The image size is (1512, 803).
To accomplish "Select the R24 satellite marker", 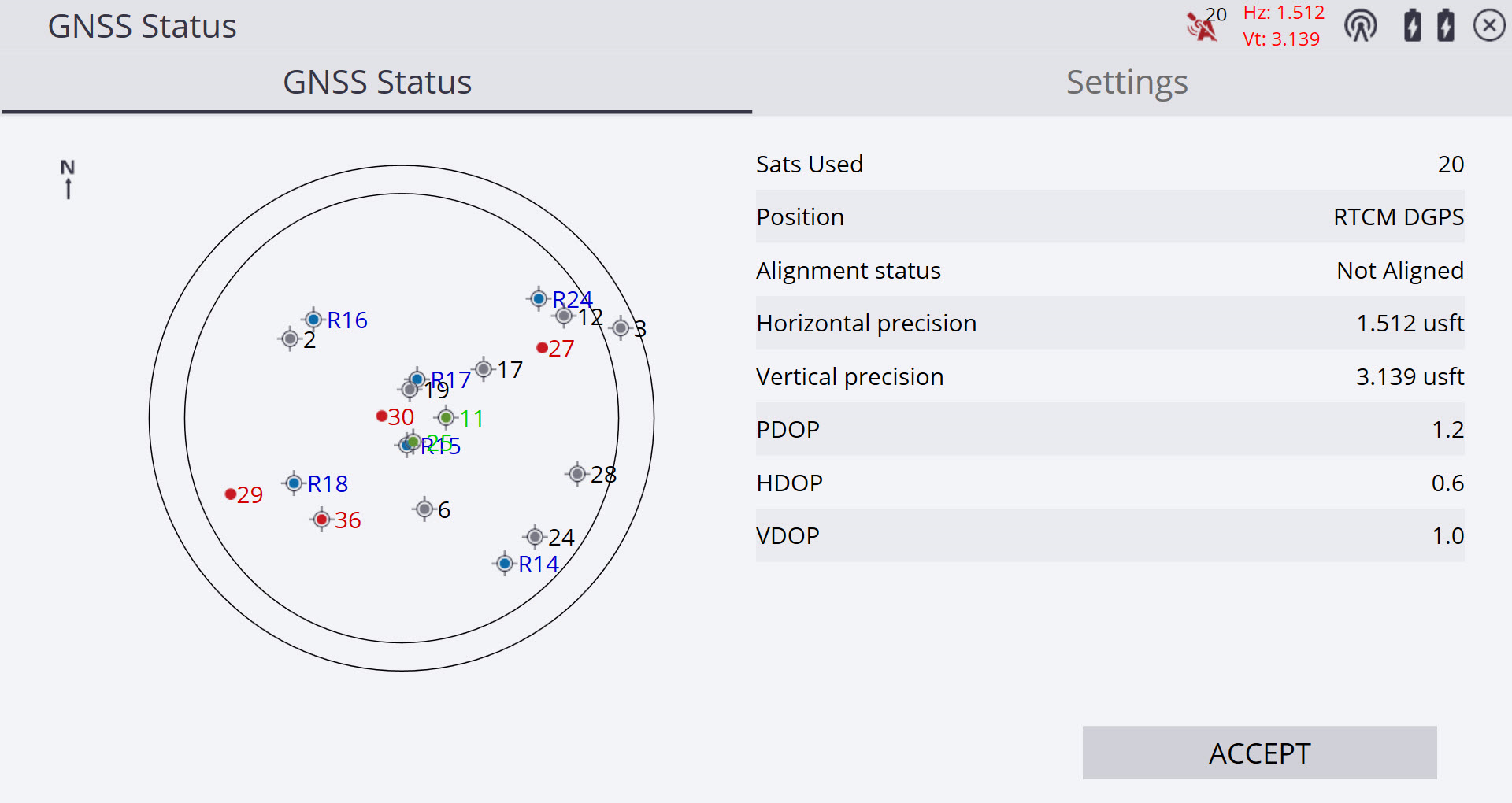I will (539, 298).
